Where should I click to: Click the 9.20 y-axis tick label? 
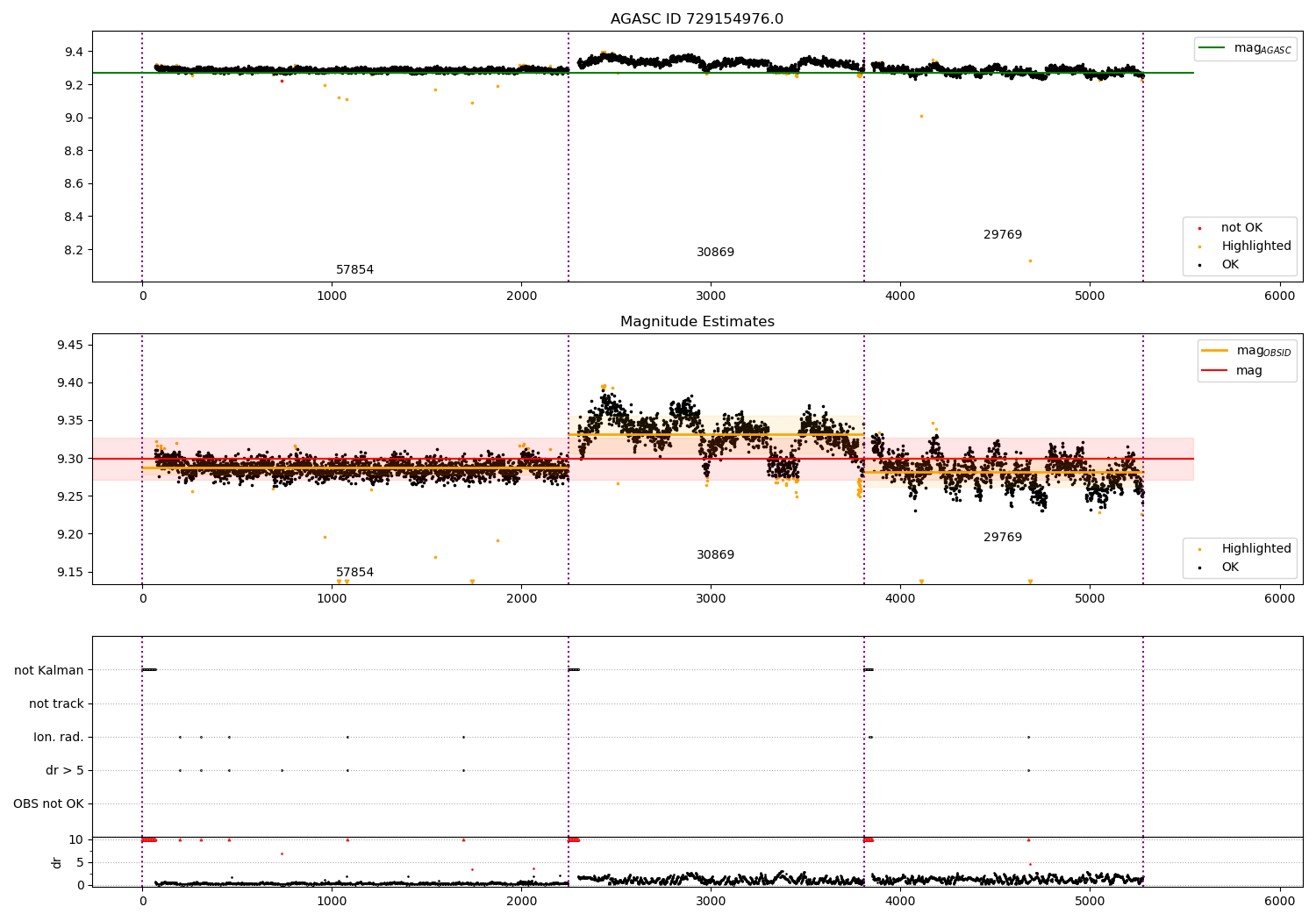pyautogui.click(x=70, y=534)
